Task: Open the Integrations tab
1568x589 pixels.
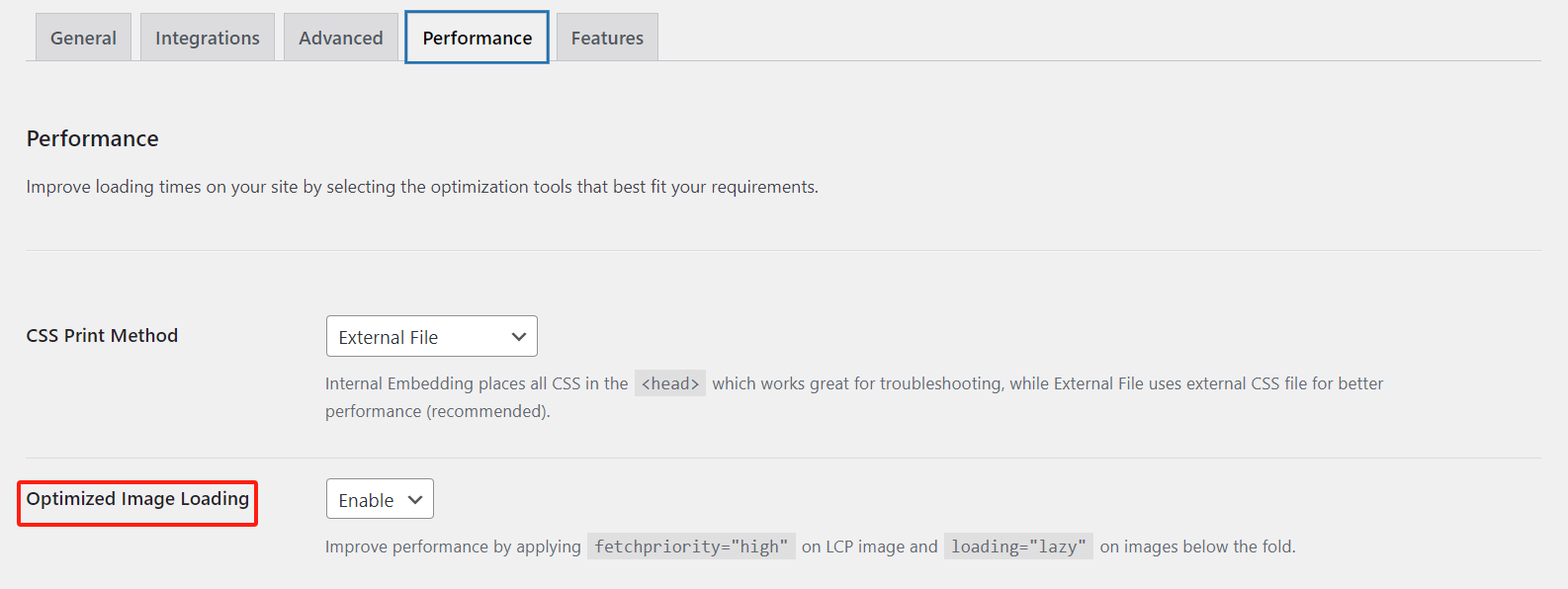Action: [x=208, y=38]
